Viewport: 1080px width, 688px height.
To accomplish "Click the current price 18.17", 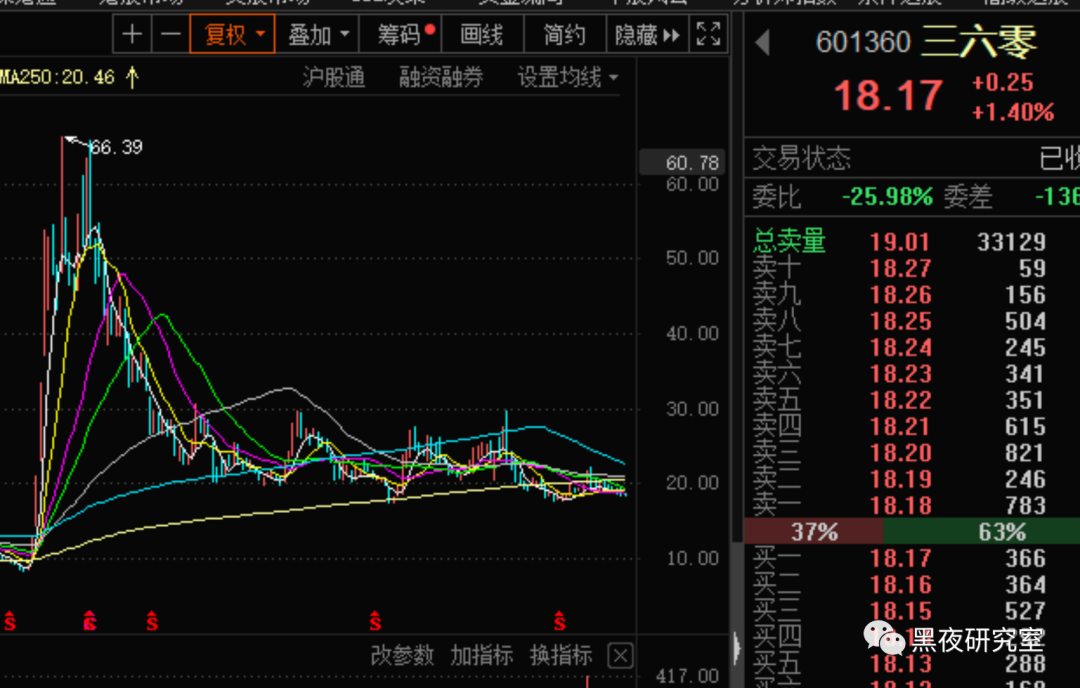I will (x=889, y=96).
